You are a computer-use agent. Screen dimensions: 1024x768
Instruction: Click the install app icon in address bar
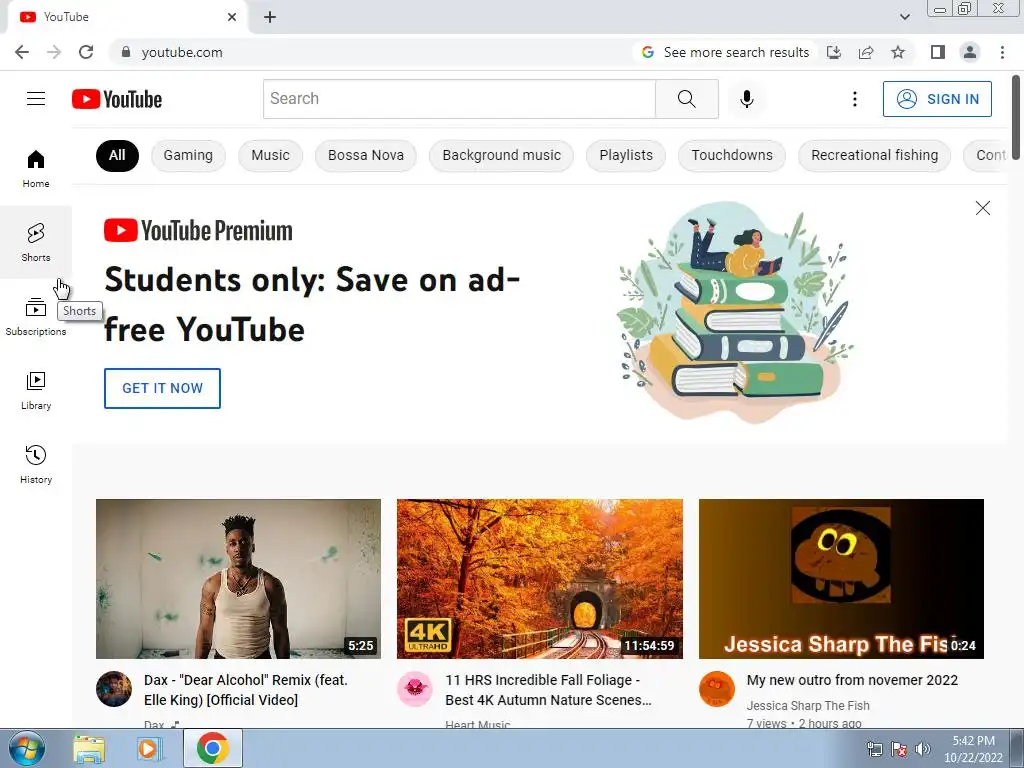coord(833,52)
